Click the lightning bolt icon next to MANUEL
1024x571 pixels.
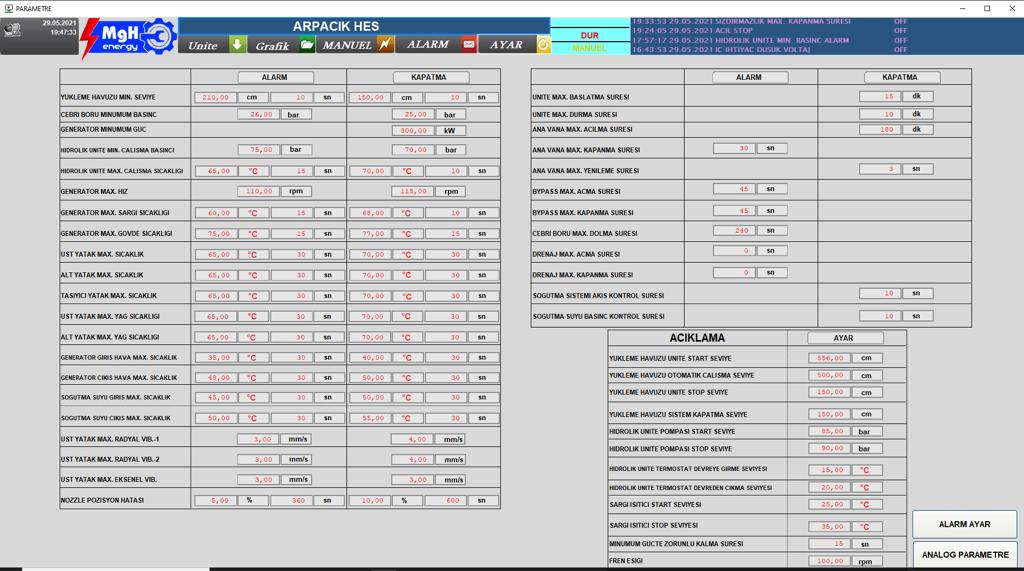click(x=385, y=45)
